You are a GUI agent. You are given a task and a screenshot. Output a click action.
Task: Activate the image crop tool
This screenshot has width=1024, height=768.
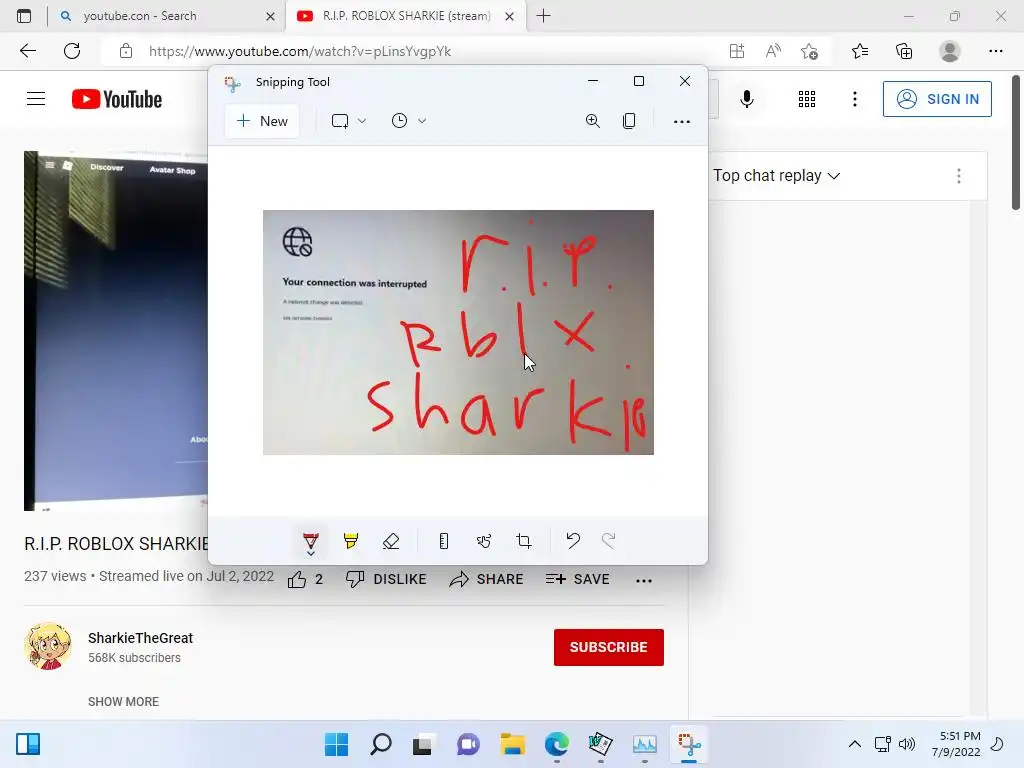click(524, 541)
